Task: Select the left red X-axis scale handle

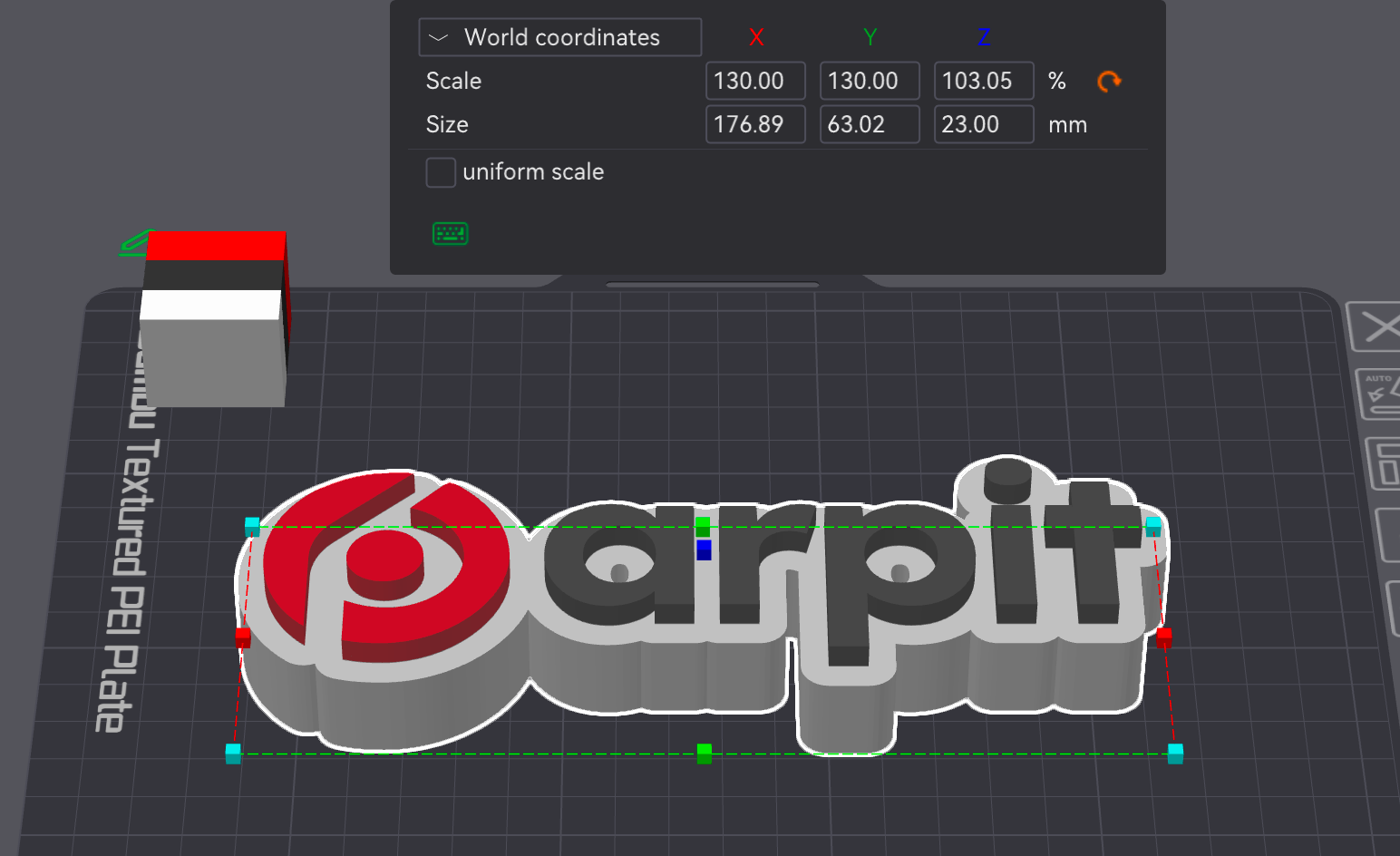Action: (x=243, y=637)
